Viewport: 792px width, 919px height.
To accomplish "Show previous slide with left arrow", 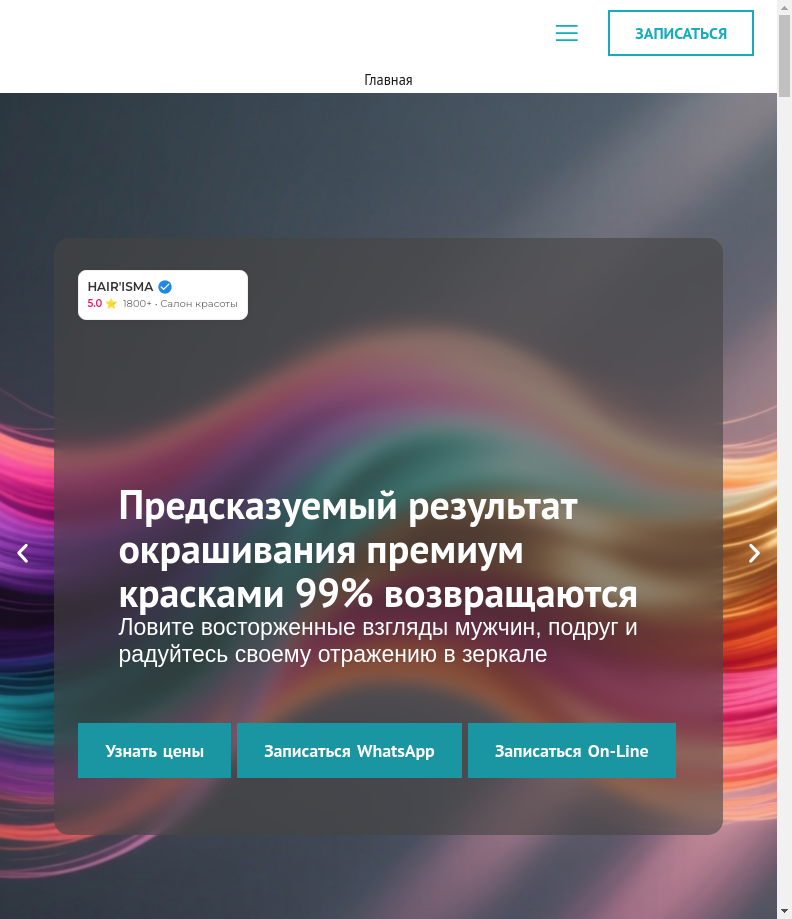I will (22, 553).
